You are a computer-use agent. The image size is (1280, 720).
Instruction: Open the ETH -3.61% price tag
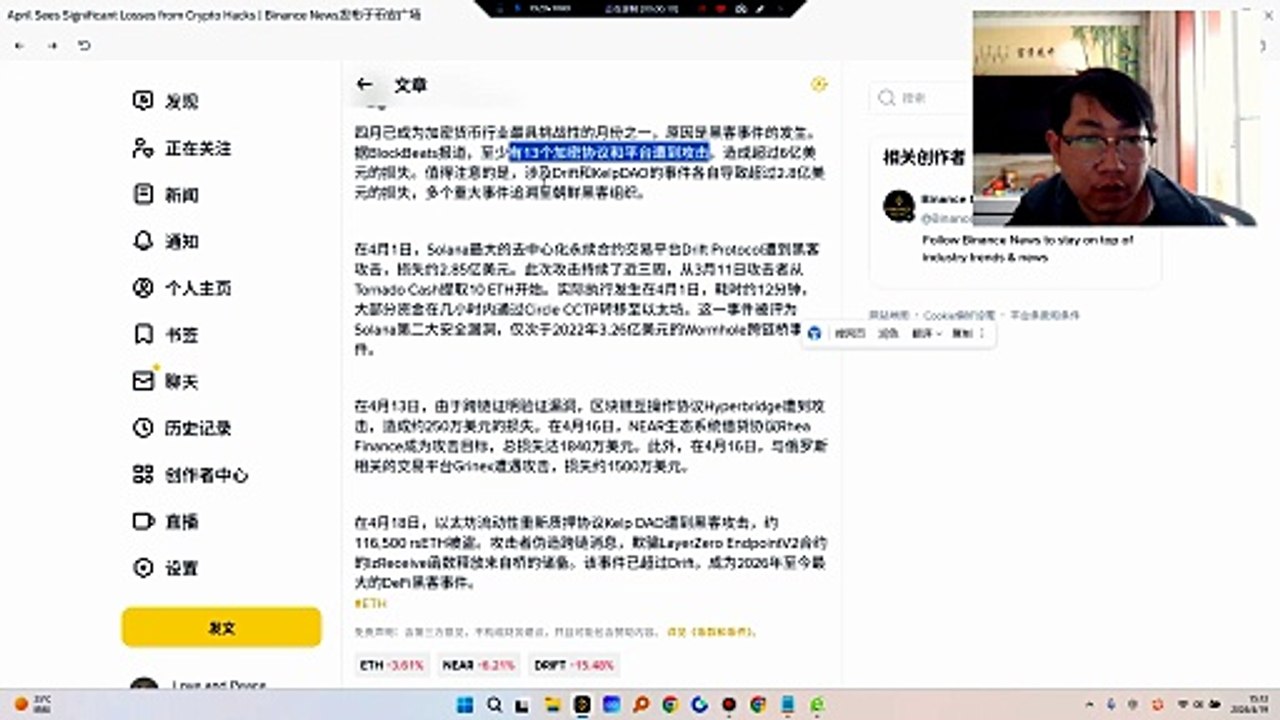393,665
